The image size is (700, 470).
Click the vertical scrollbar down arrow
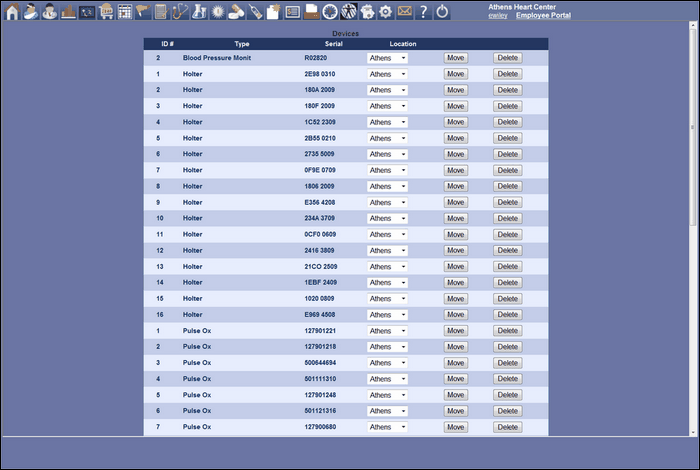(x=693, y=432)
